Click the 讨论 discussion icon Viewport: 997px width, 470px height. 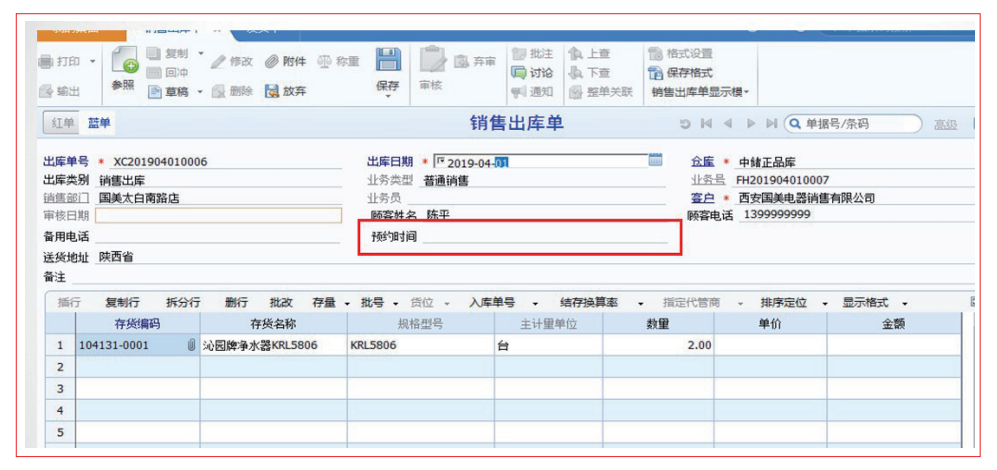click(x=518, y=73)
